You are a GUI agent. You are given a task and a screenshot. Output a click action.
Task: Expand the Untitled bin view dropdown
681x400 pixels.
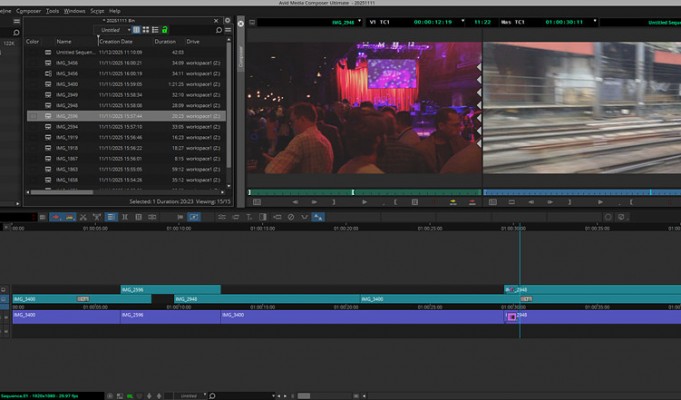(114, 30)
